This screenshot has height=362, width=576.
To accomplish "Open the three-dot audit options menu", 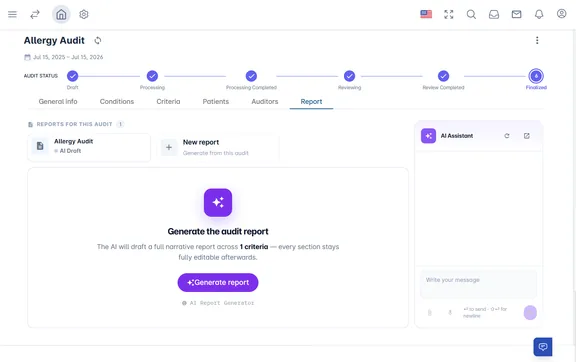I will tap(537, 40).
